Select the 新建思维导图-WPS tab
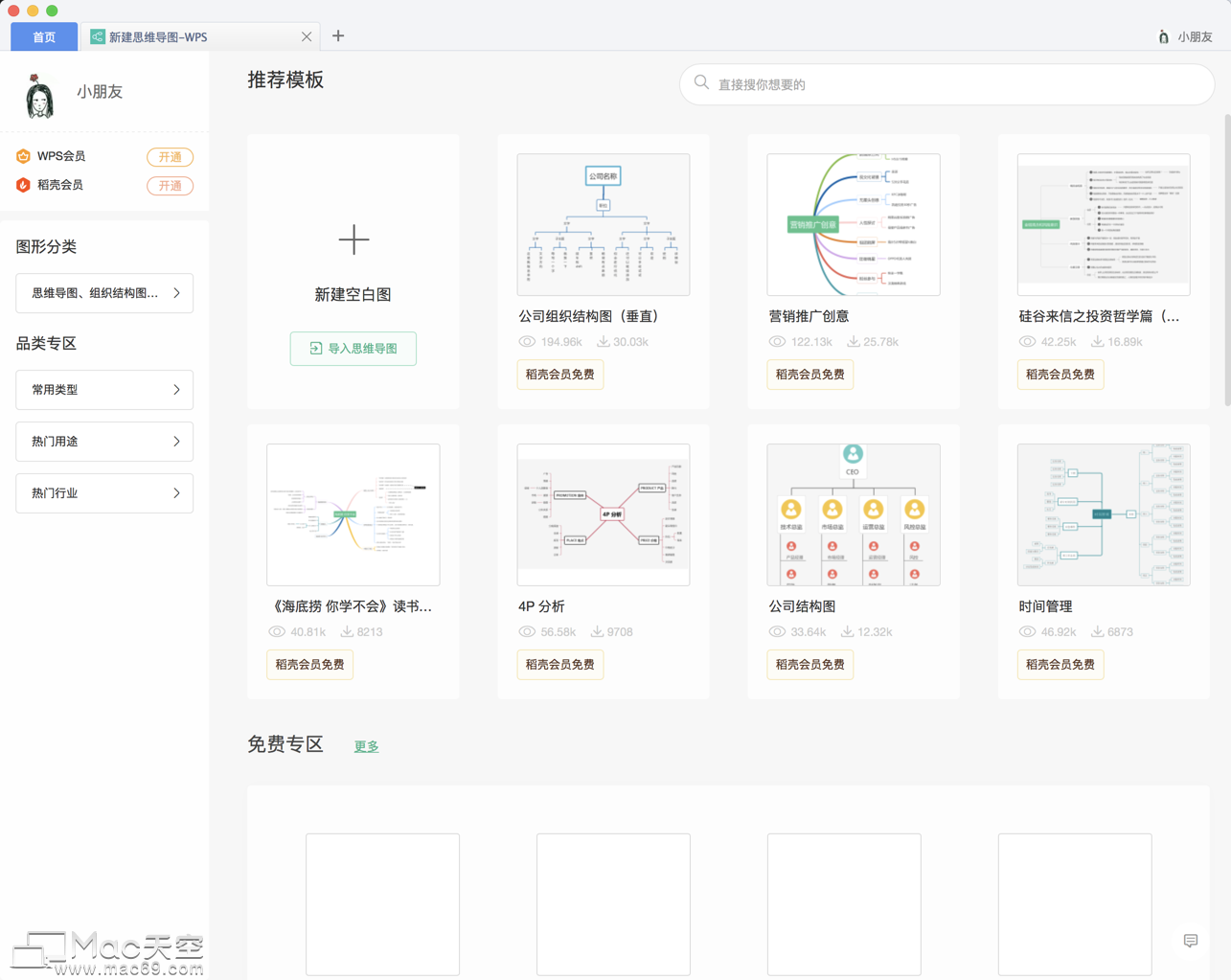 click(x=172, y=35)
